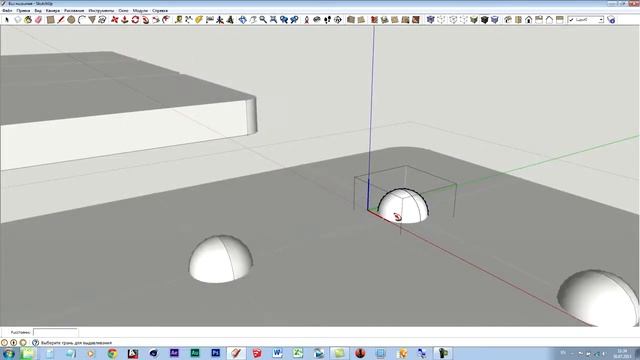Image resolution: width=640 pixels, height=360 pixels.
Task: Choose the Circle drawing tool
Action: 71,20
